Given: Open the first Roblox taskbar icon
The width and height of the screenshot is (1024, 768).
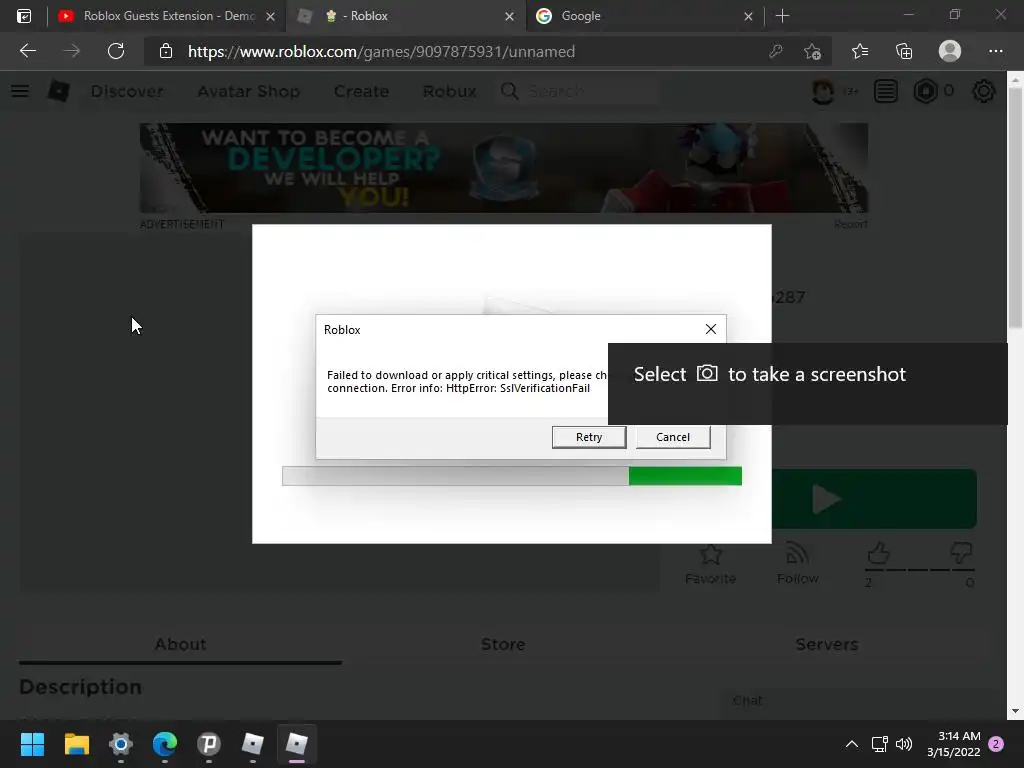Looking at the screenshot, I should point(253,744).
